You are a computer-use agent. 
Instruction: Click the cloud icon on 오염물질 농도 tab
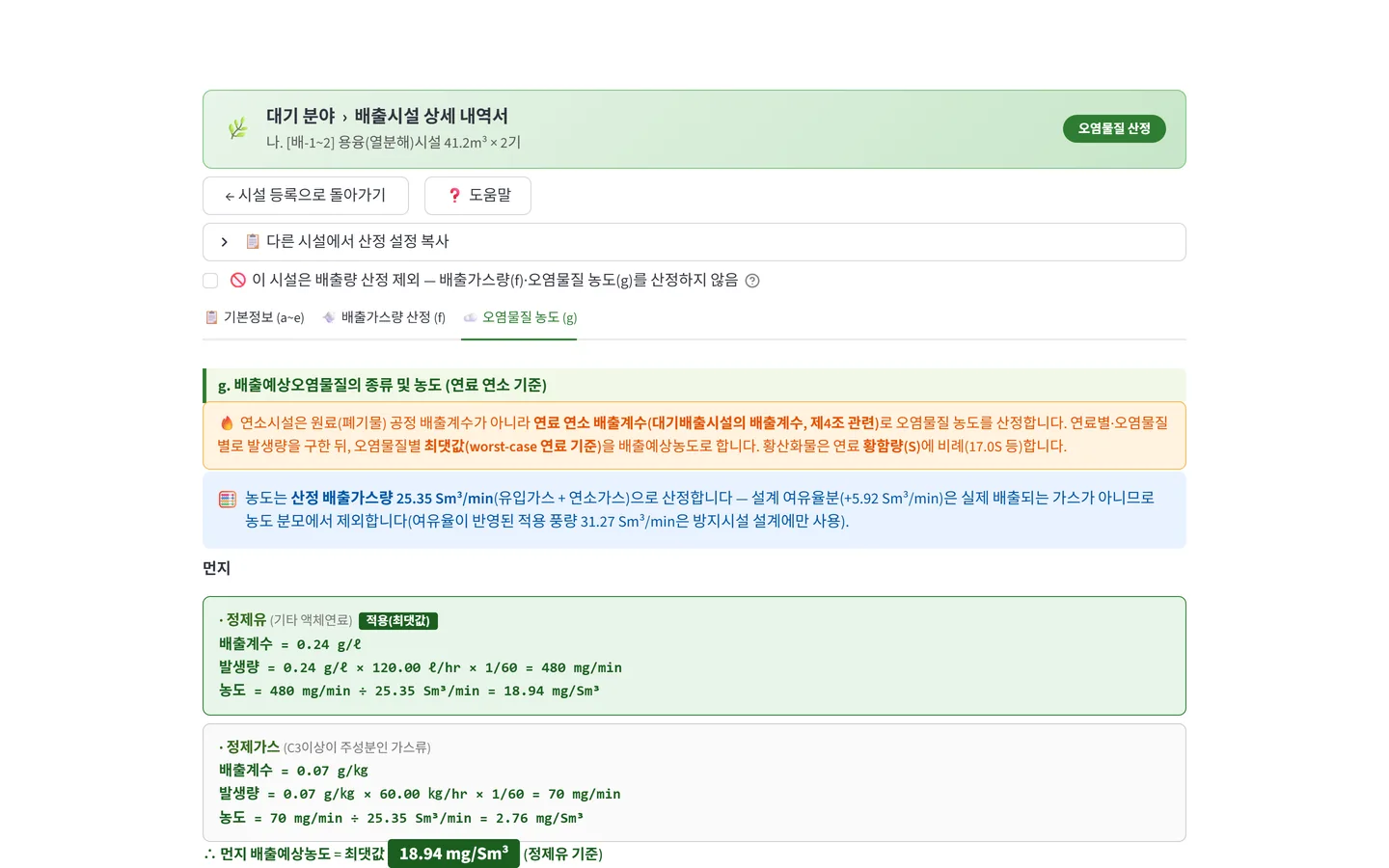point(470,317)
